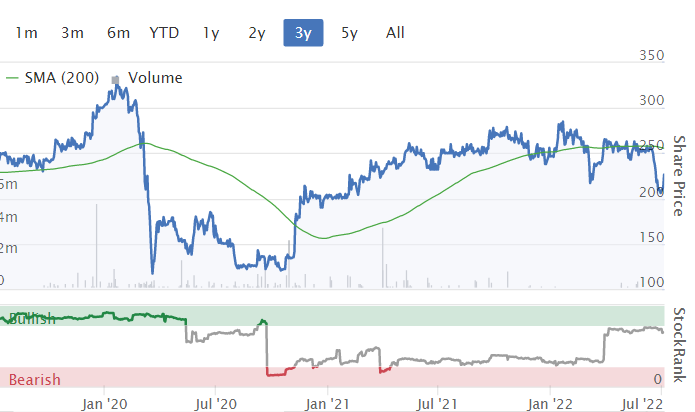Click the Jul '21 axis label

pos(437,404)
